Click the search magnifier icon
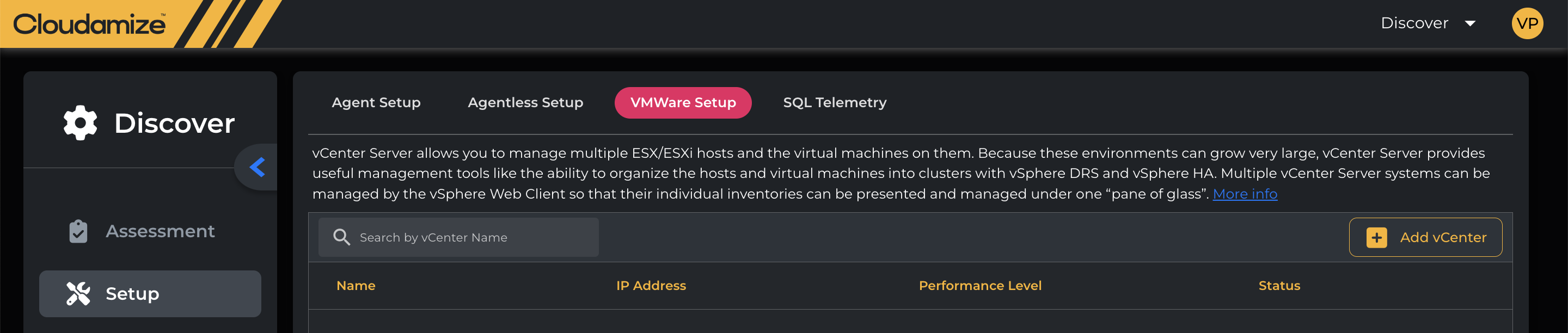The image size is (1568, 333). coord(341,237)
